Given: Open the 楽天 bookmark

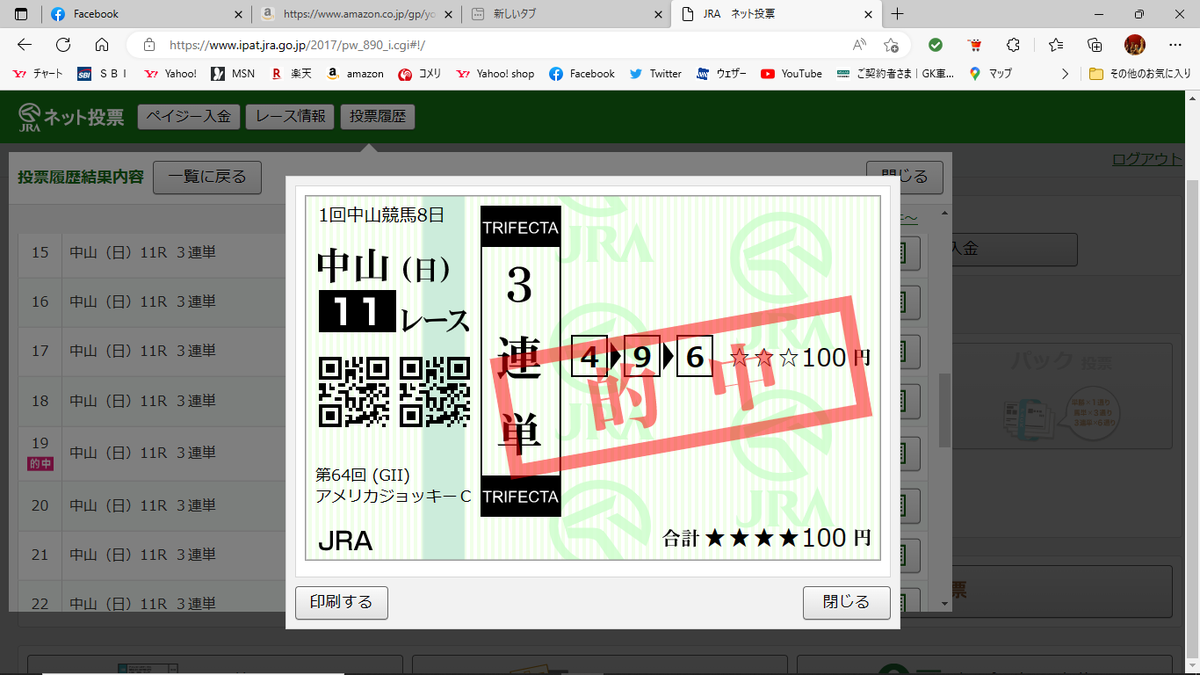Looking at the screenshot, I should click(x=291, y=73).
